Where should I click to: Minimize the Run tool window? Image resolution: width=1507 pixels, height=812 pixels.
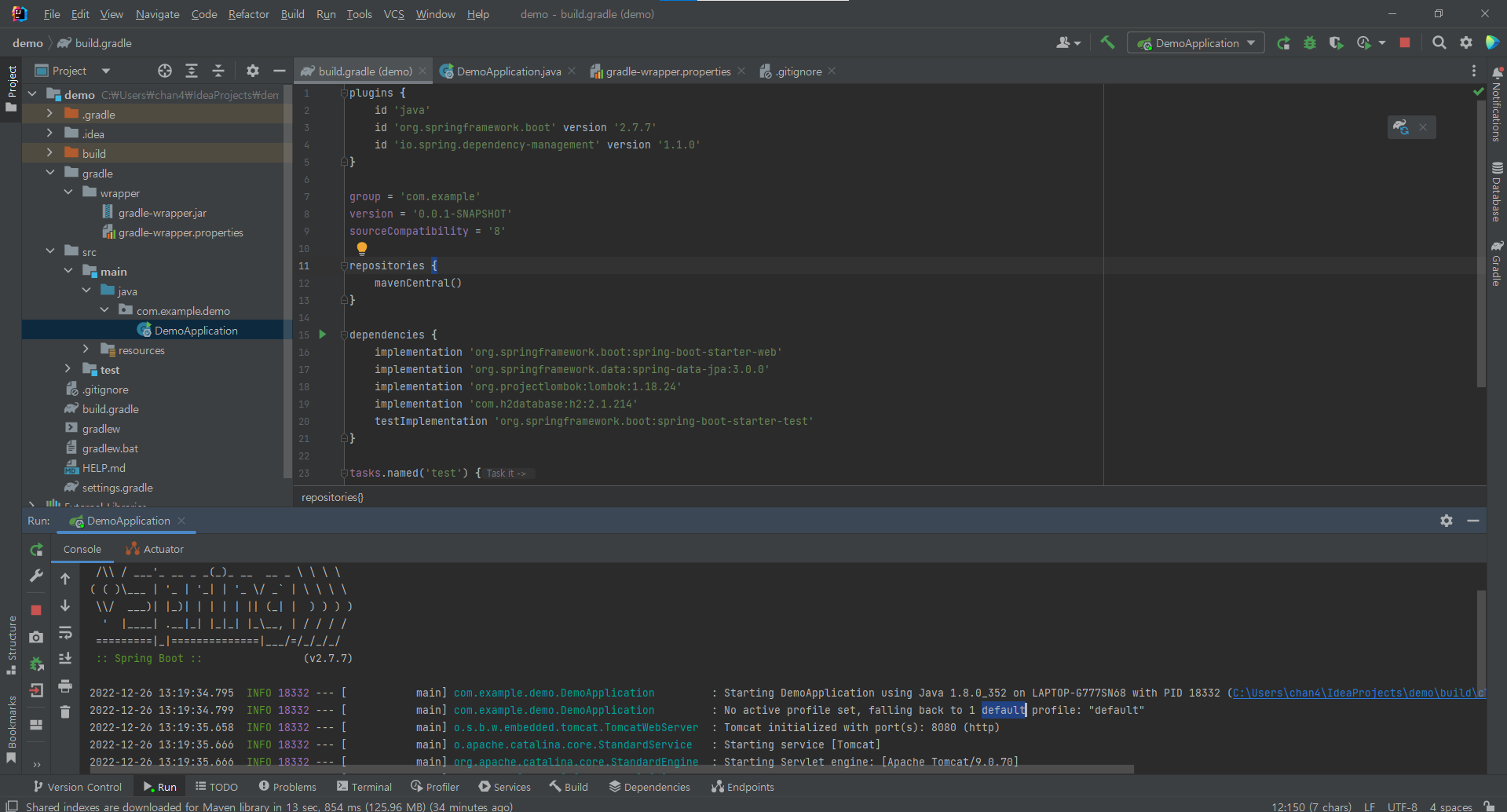click(1473, 521)
